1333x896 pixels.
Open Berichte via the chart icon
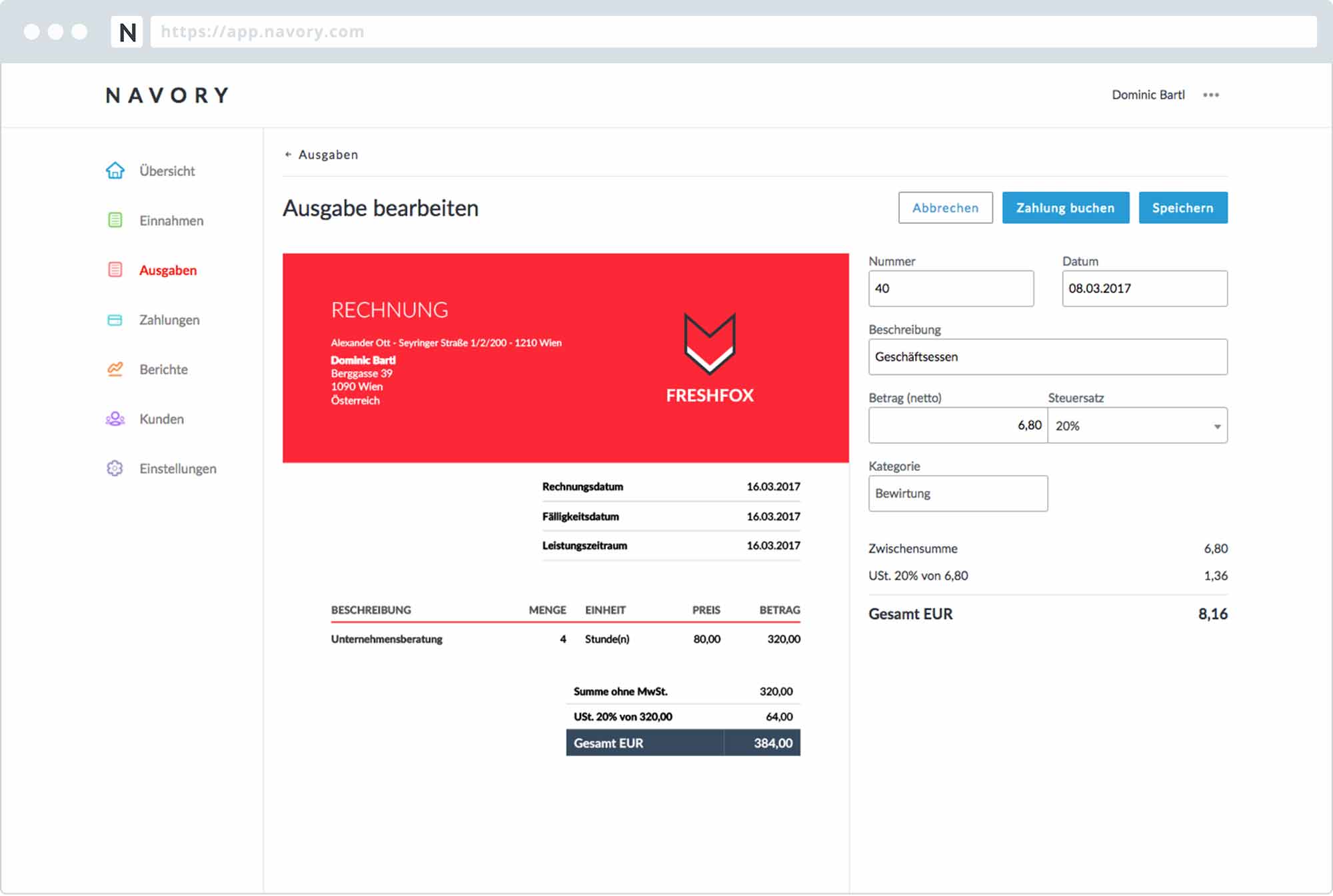pyautogui.click(x=115, y=369)
